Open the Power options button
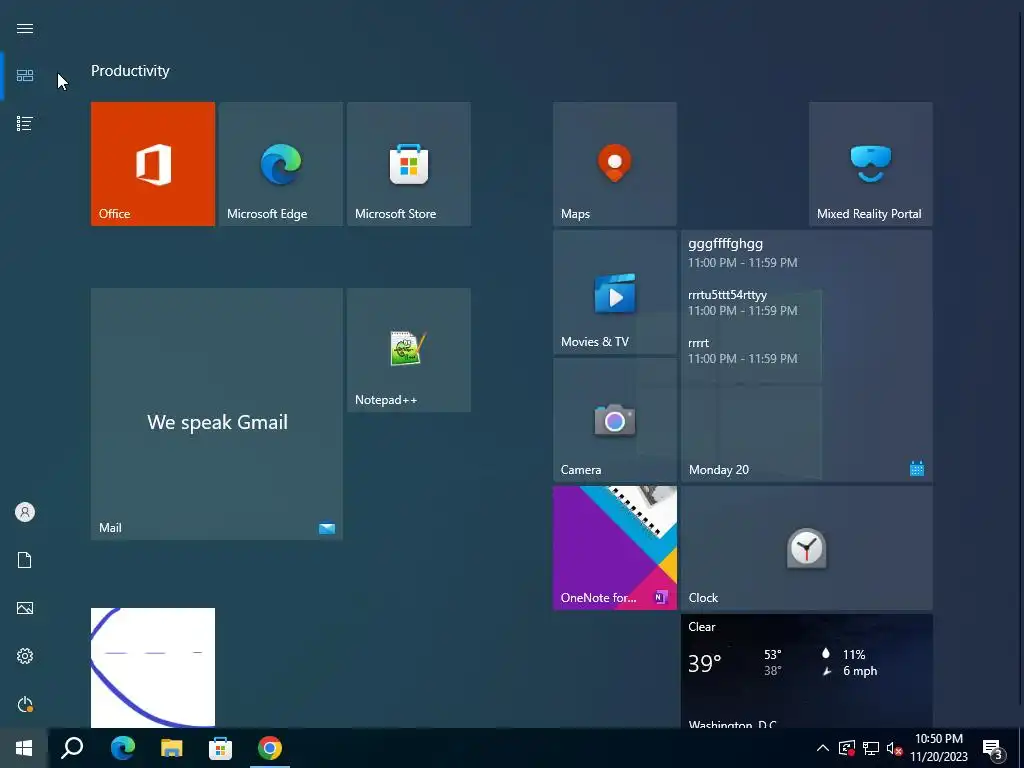This screenshot has width=1024, height=768. pos(25,704)
